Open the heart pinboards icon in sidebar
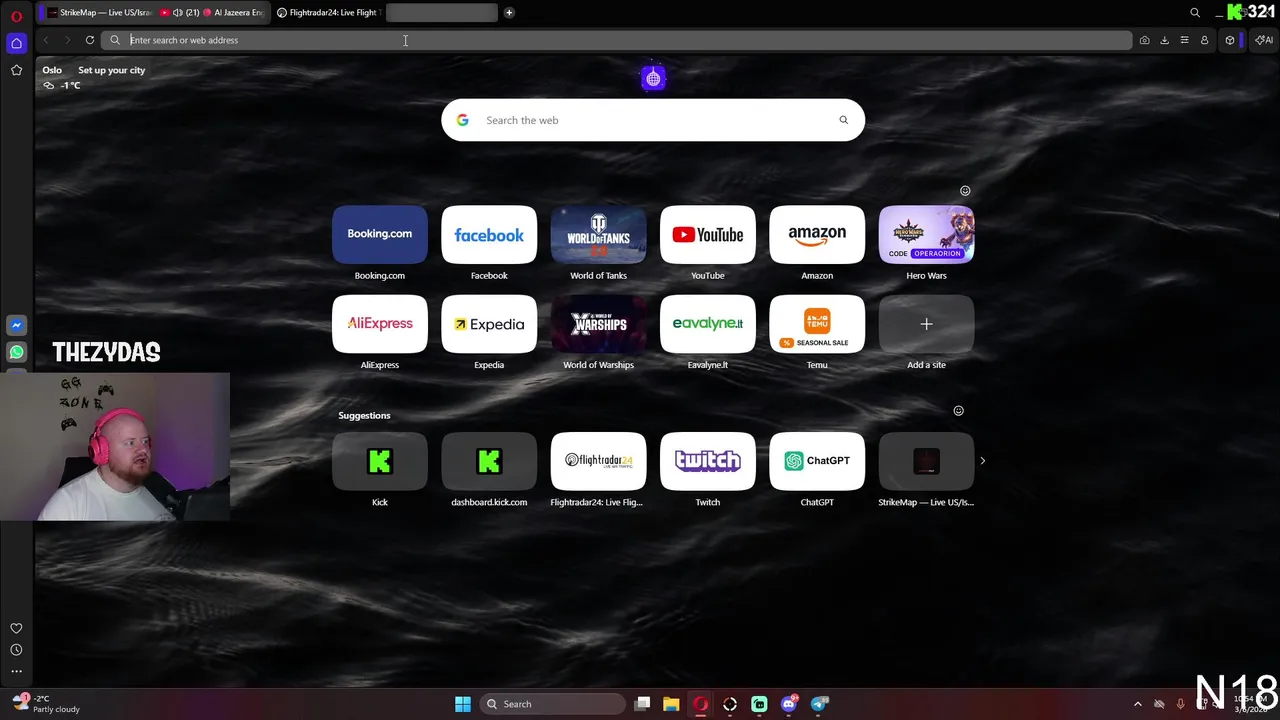 [16, 628]
